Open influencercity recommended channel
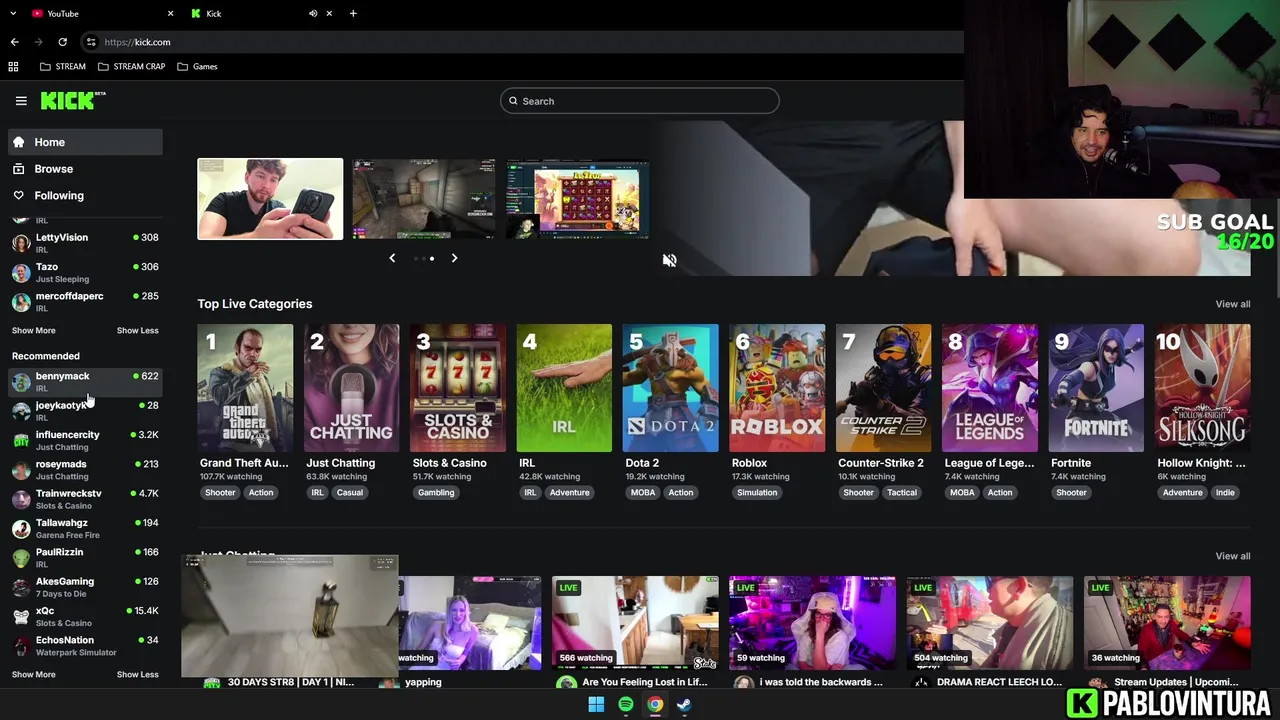Viewport: 1280px width, 720px height. [85, 440]
